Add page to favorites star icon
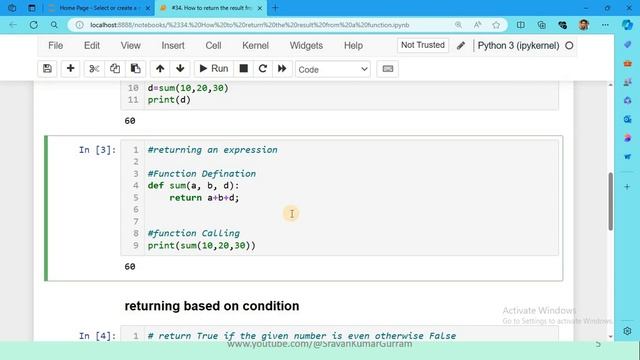 [496, 25]
